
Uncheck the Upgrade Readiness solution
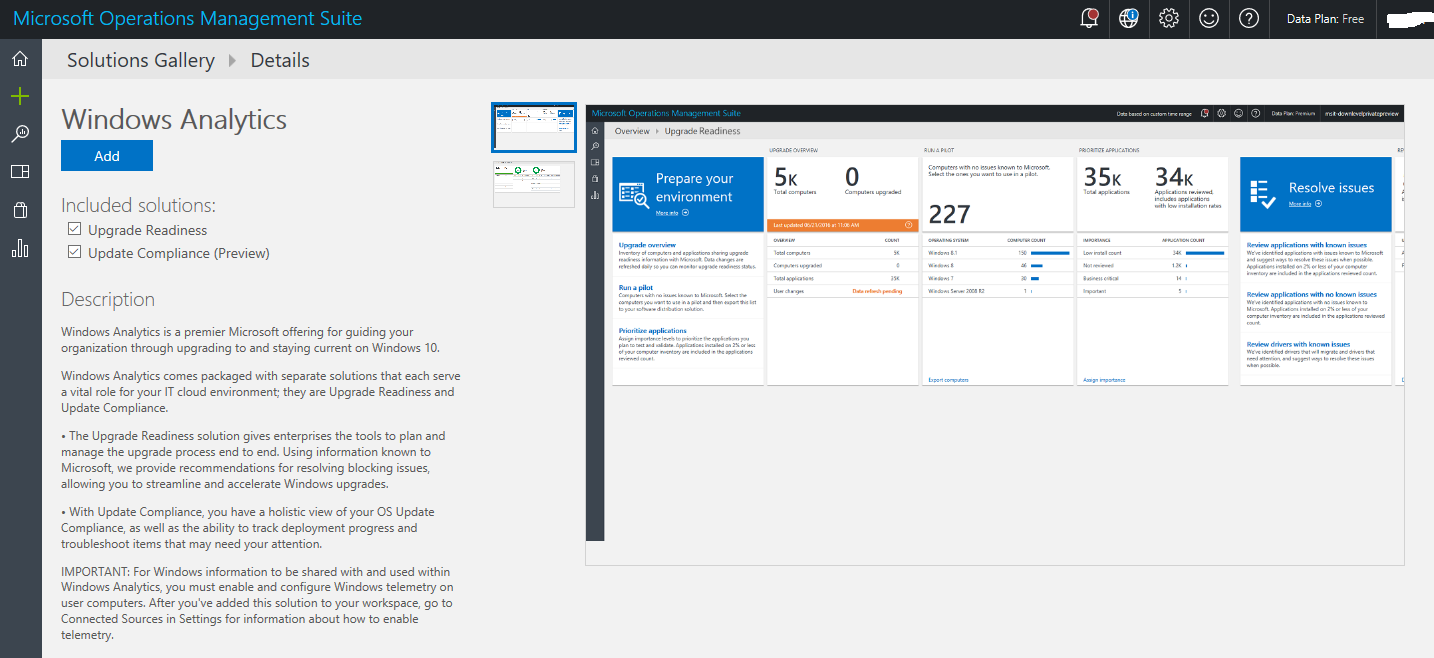click(74, 229)
